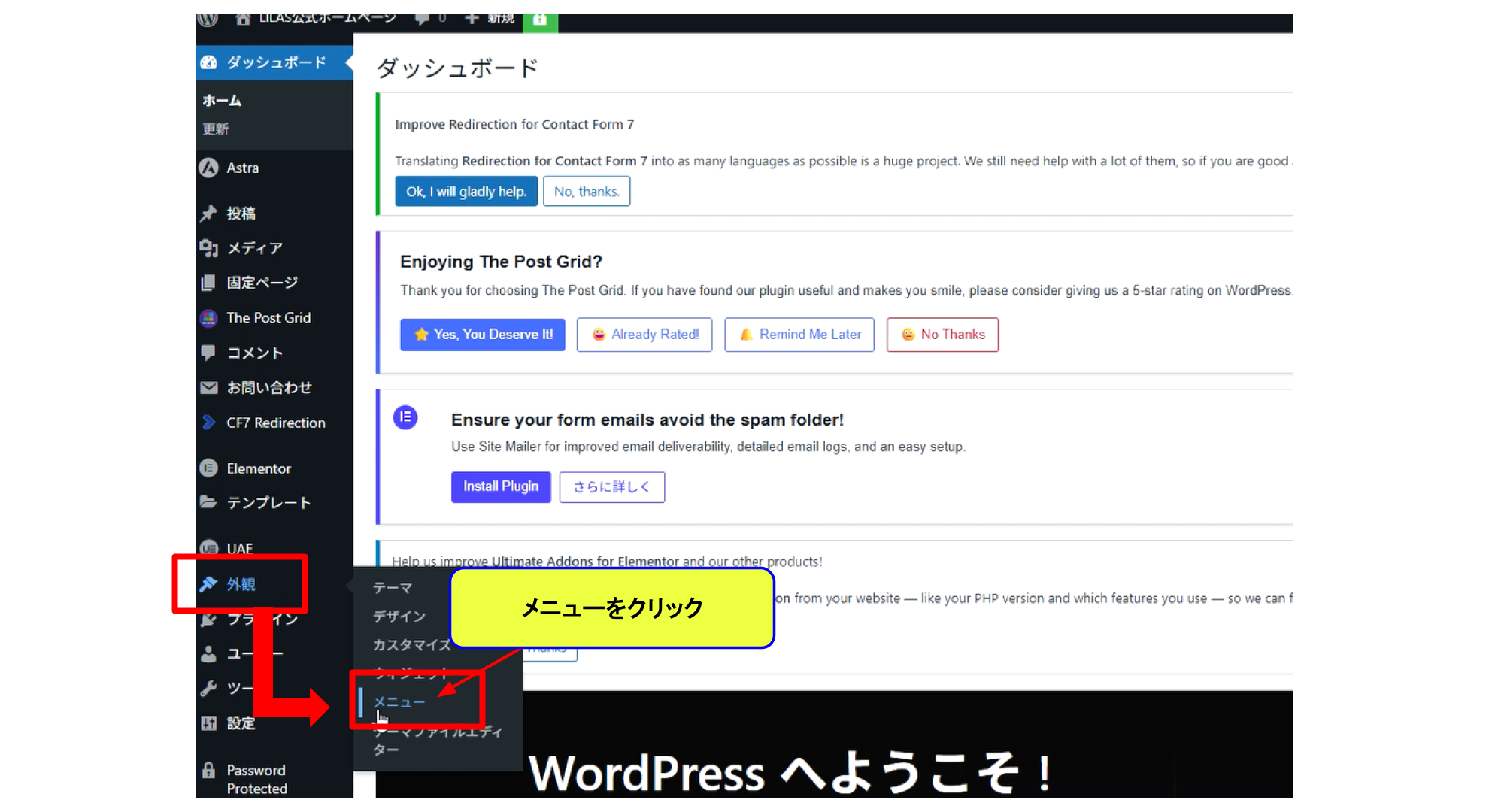Click the 'Enjoying The Post Grid?' heading

[x=501, y=262]
